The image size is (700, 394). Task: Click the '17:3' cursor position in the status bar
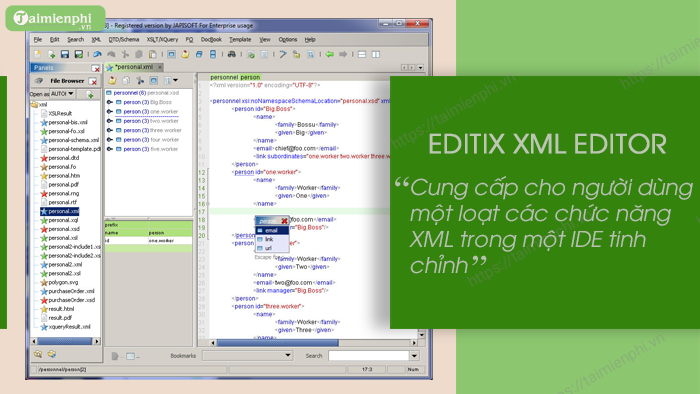coord(367,369)
